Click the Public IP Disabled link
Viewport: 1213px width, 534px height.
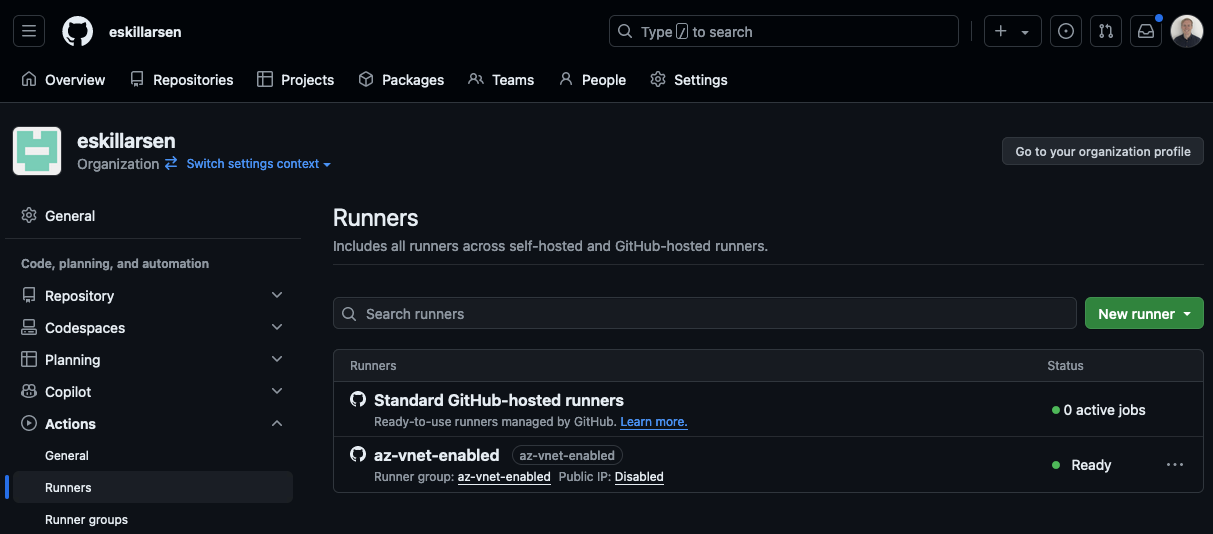(639, 477)
